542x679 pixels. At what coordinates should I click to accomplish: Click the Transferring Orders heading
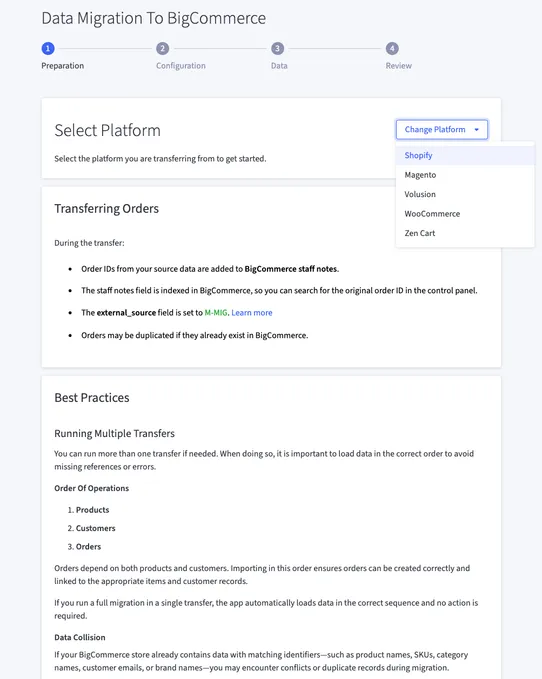click(106, 209)
